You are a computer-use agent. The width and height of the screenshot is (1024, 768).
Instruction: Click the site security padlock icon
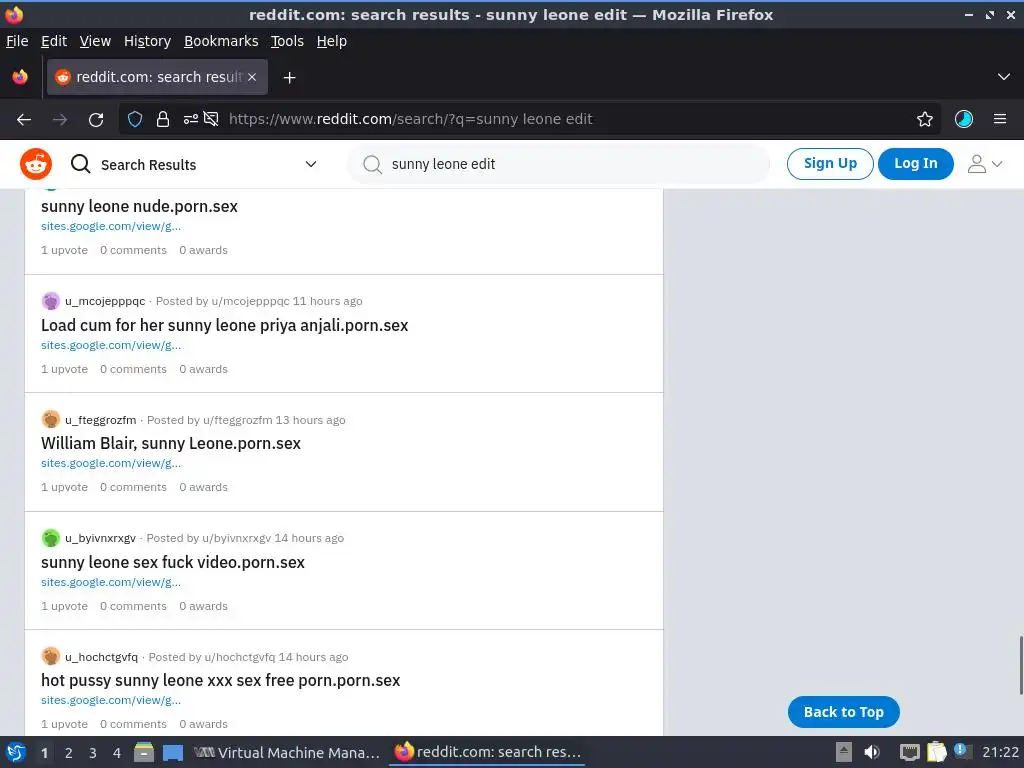(x=163, y=120)
